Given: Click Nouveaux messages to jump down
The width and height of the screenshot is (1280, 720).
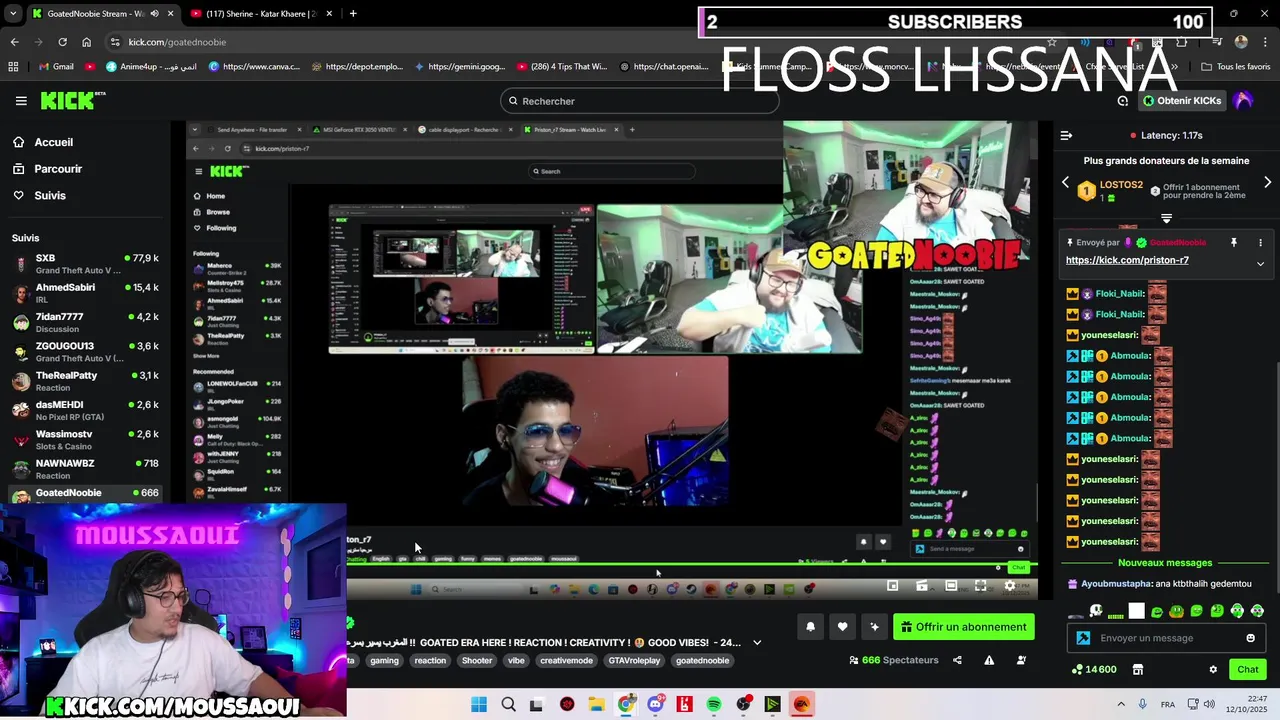Looking at the screenshot, I should coord(1165,563).
